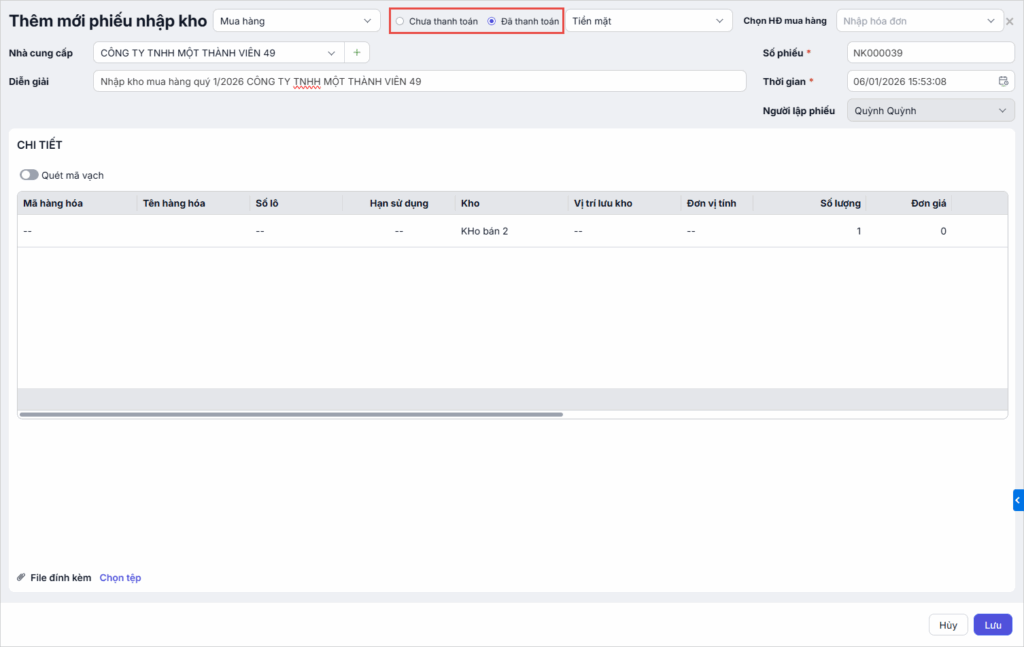Click the Số lô cell in first row

coord(296,231)
